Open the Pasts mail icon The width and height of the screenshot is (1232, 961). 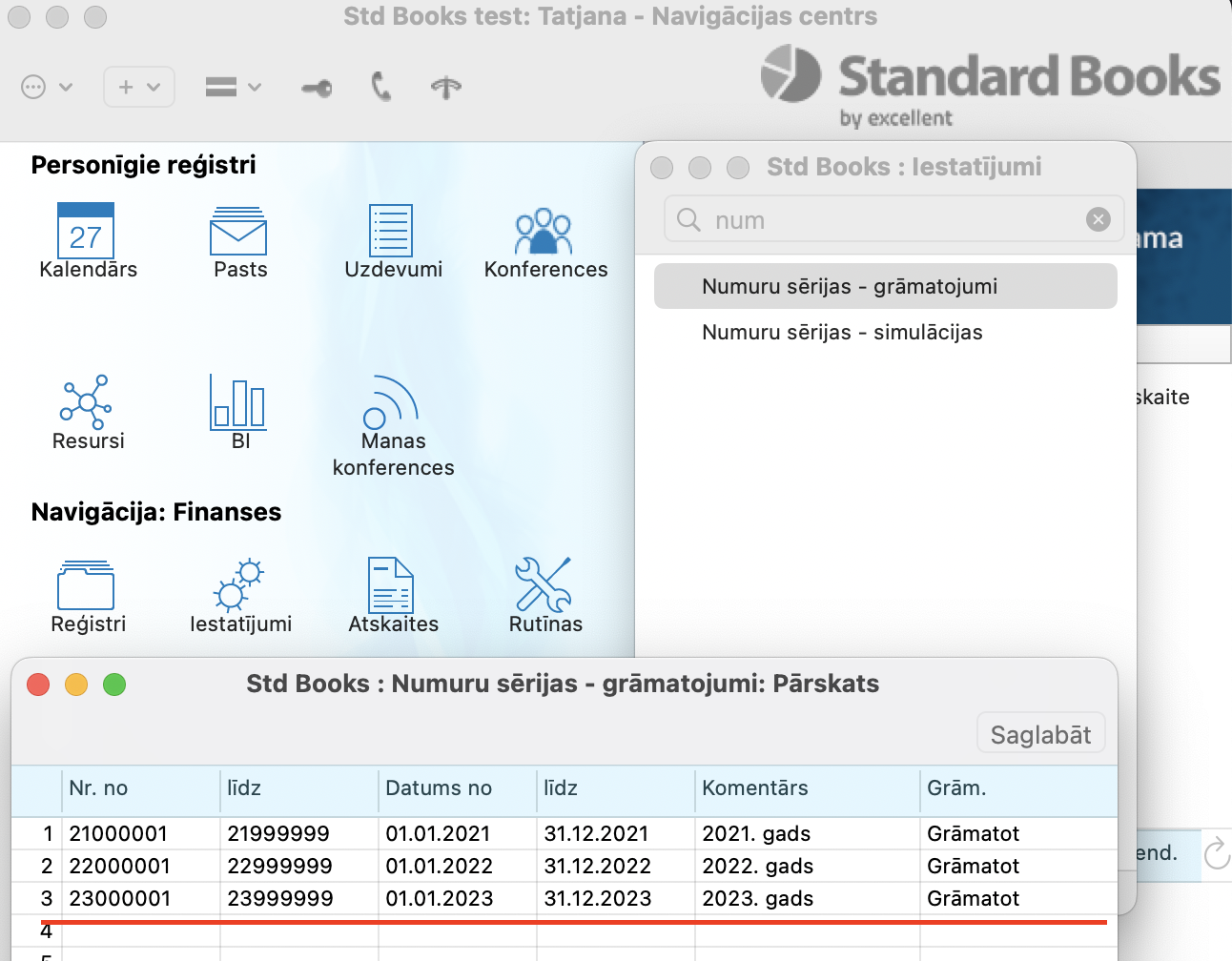238,232
